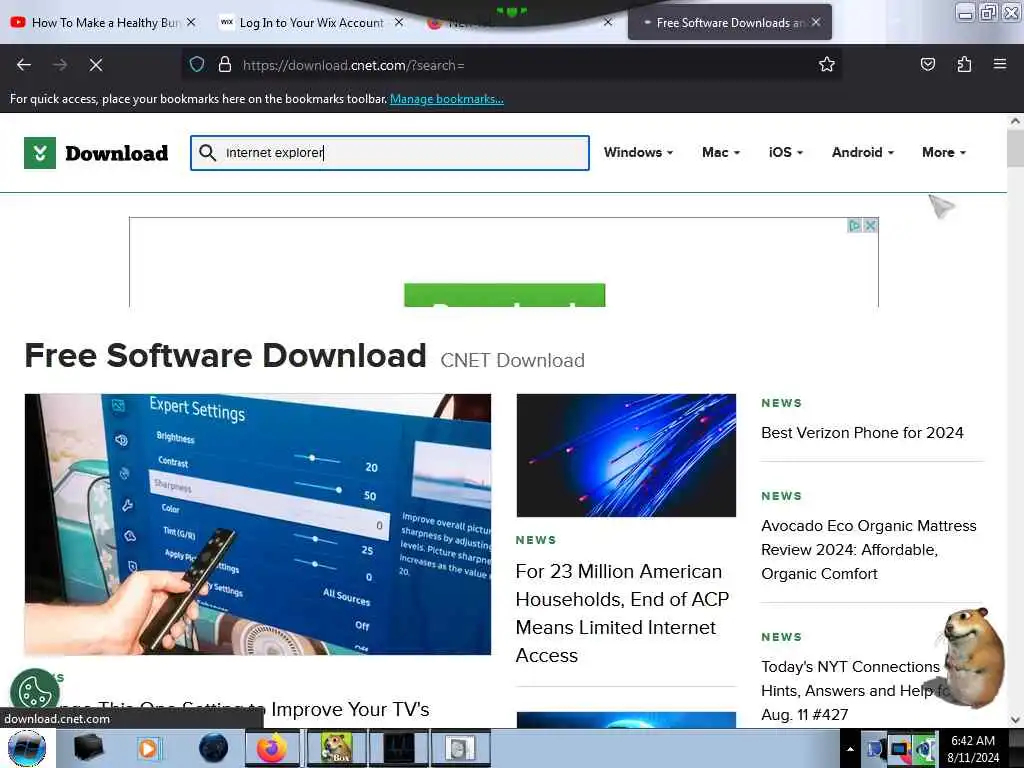Switch to Log In to Your Wix Account tab

click(x=312, y=22)
